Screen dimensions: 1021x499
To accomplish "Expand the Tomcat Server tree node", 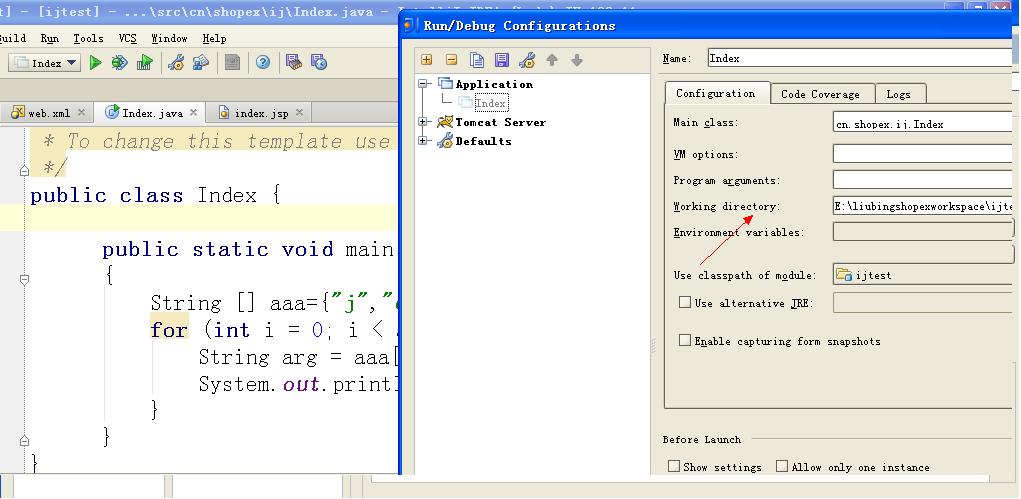I will pyautogui.click(x=424, y=122).
